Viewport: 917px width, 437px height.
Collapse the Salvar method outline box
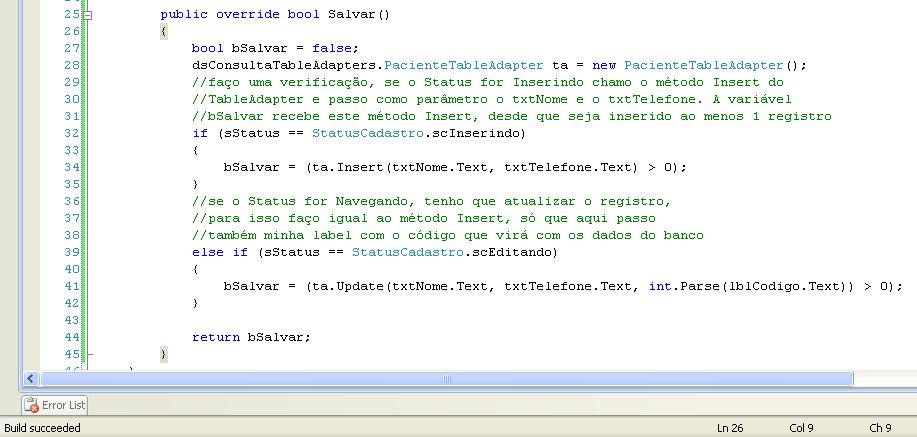87,16
